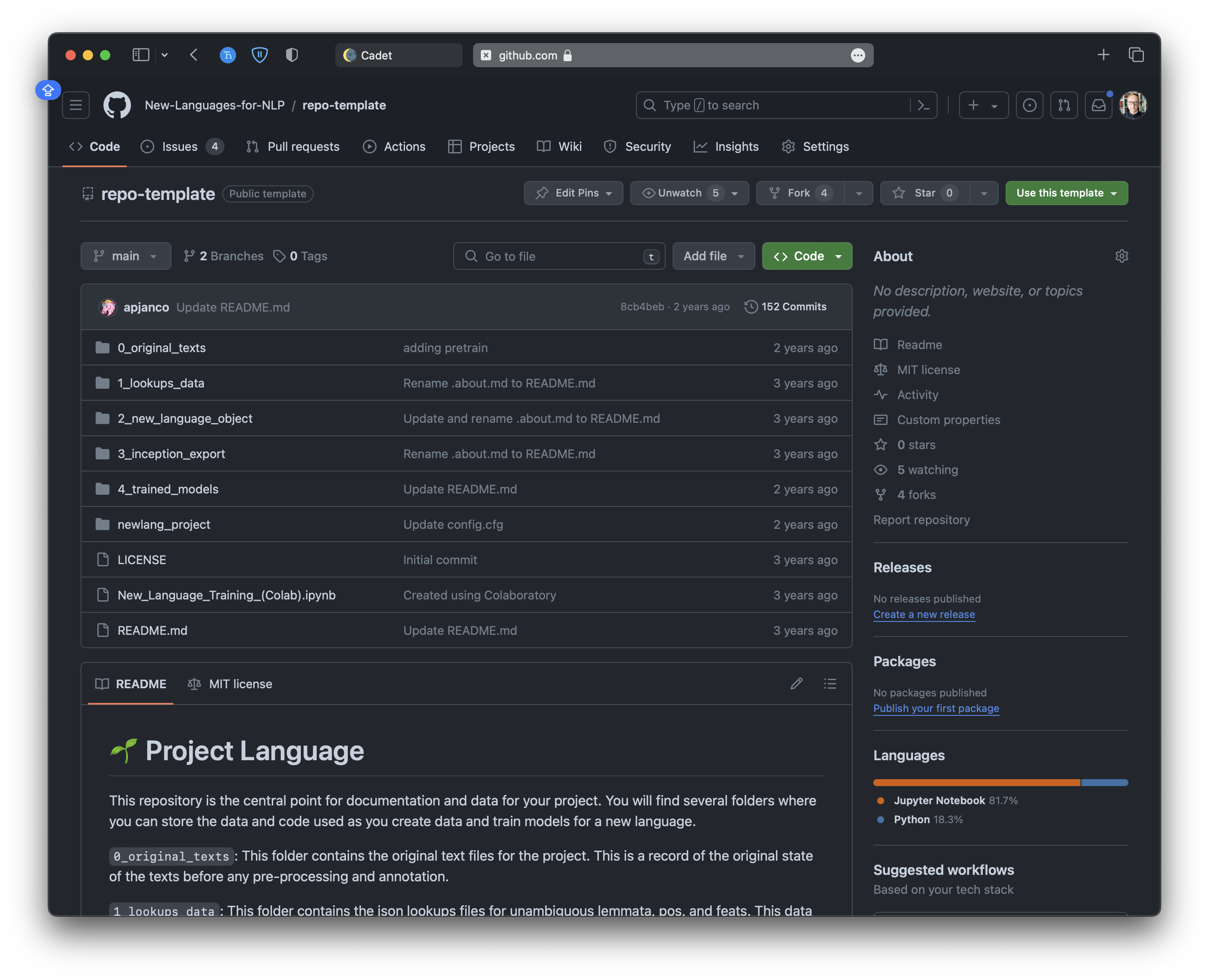Toggle the Unwatch notifications button
The width and height of the screenshot is (1209, 980).
click(x=679, y=193)
